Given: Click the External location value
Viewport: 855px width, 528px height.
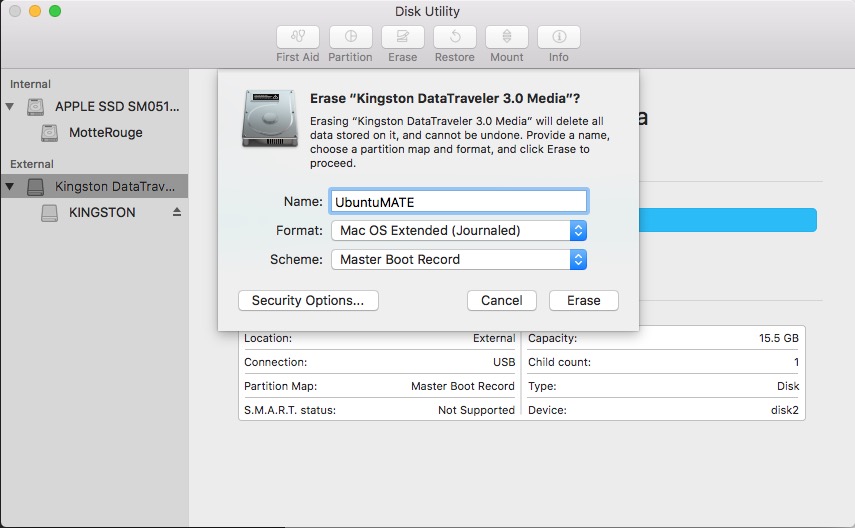Looking at the screenshot, I should click(493, 338).
